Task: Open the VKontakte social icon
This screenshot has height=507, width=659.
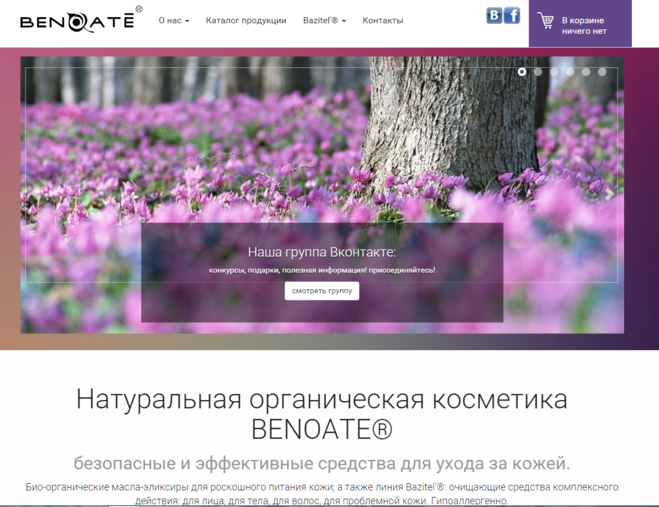Action: tap(494, 16)
